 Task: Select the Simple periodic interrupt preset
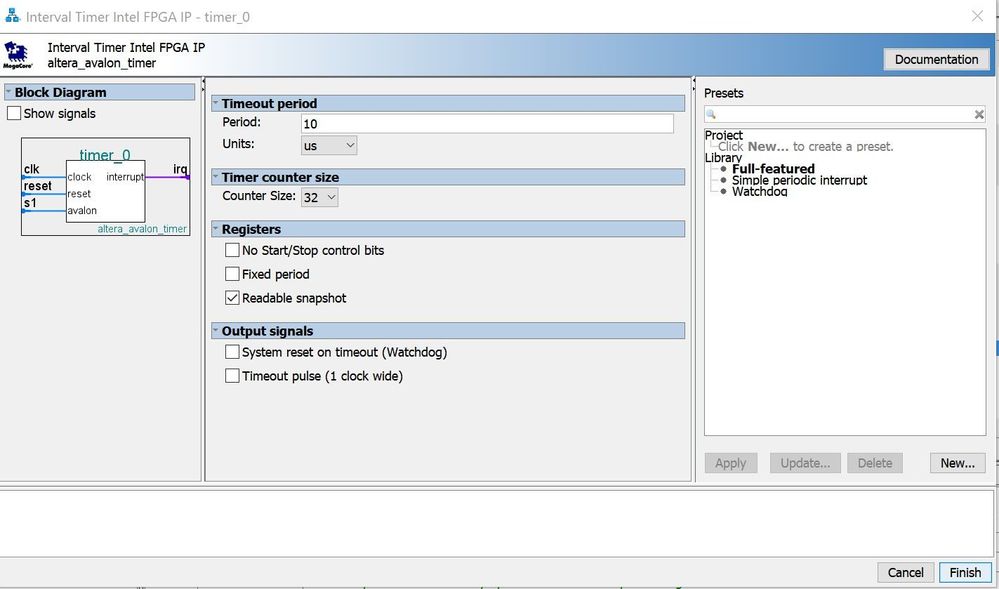(x=799, y=180)
